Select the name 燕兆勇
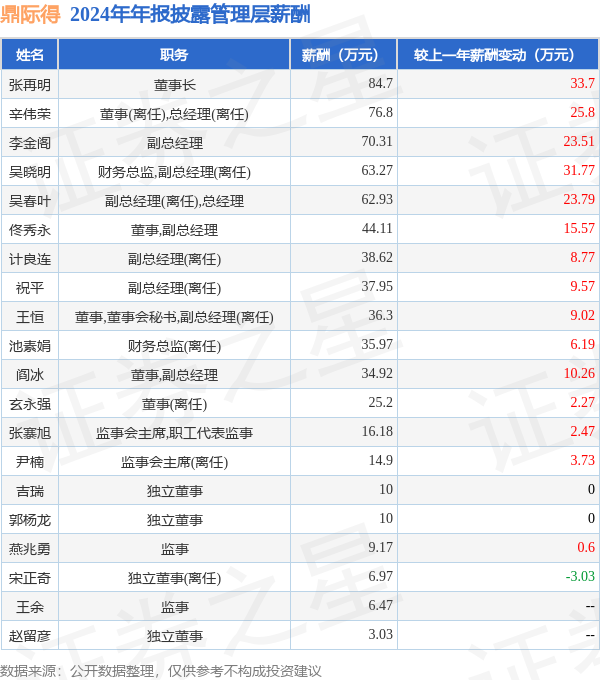 click(30, 549)
